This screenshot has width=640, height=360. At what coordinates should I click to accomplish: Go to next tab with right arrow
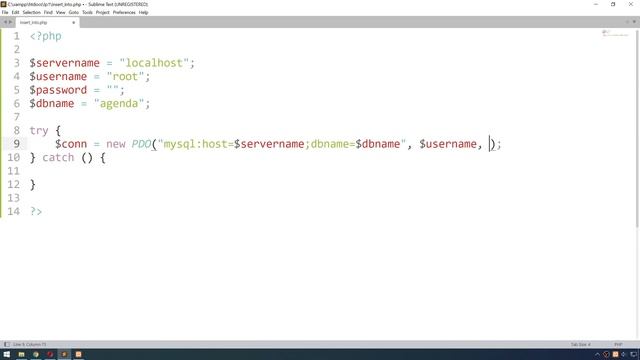(x=11, y=22)
